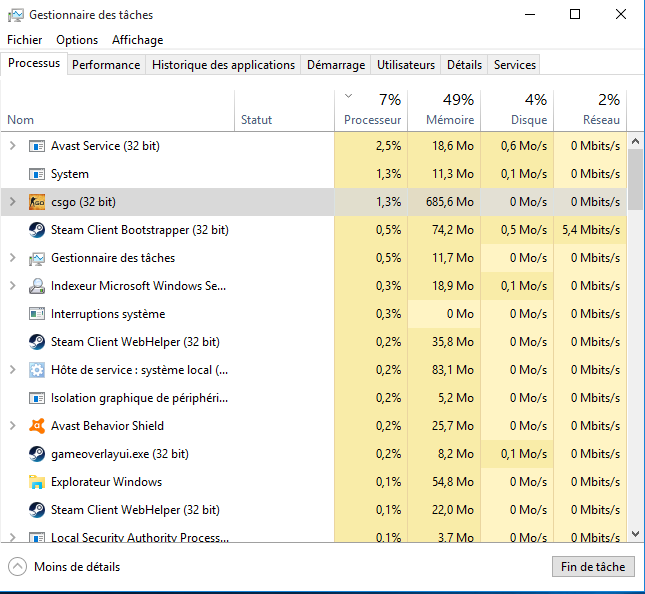Viewport: 645px width, 594px height.
Task: Click the Steam Client Bootstrapper icon
Action: pos(37,230)
